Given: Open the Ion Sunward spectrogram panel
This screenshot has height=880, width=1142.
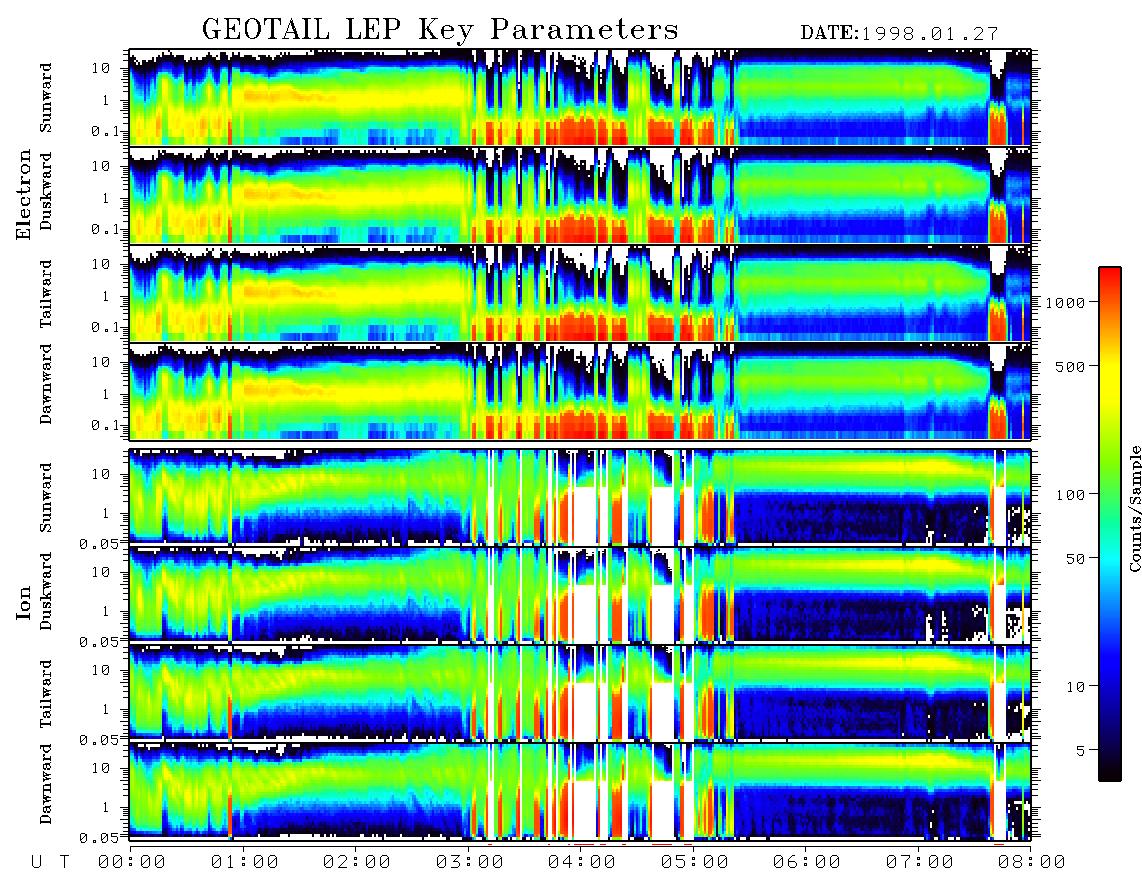Looking at the screenshot, I should coord(580,497).
